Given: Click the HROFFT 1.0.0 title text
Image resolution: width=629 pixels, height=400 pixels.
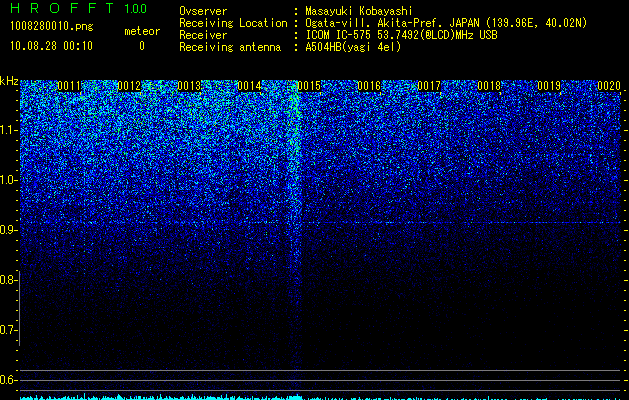Looking at the screenshot, I should click(78, 8).
